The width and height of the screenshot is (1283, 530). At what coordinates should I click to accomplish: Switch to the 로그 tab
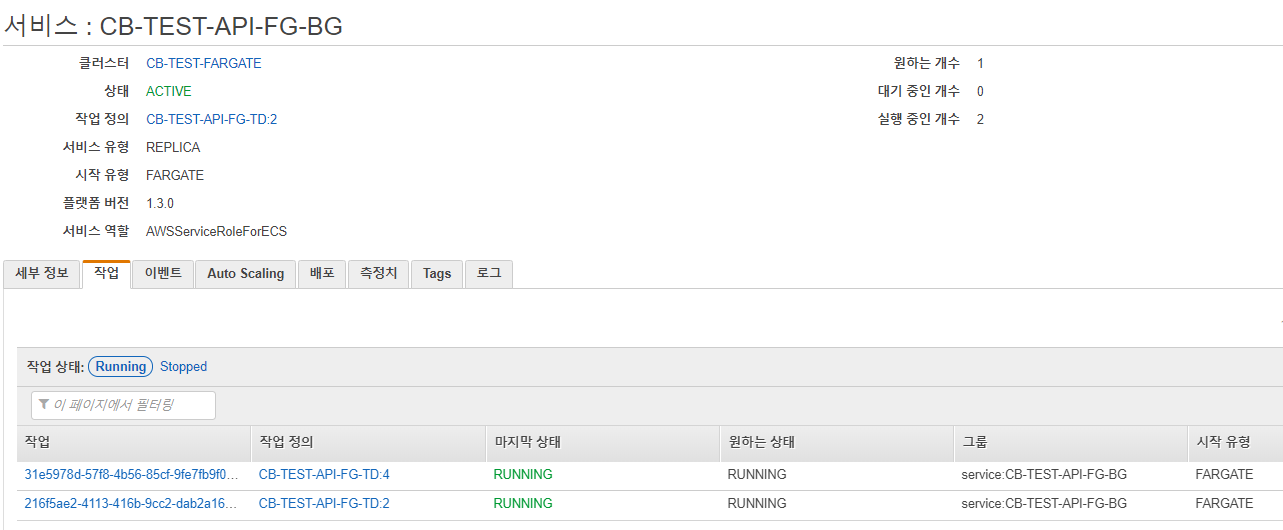(x=489, y=273)
